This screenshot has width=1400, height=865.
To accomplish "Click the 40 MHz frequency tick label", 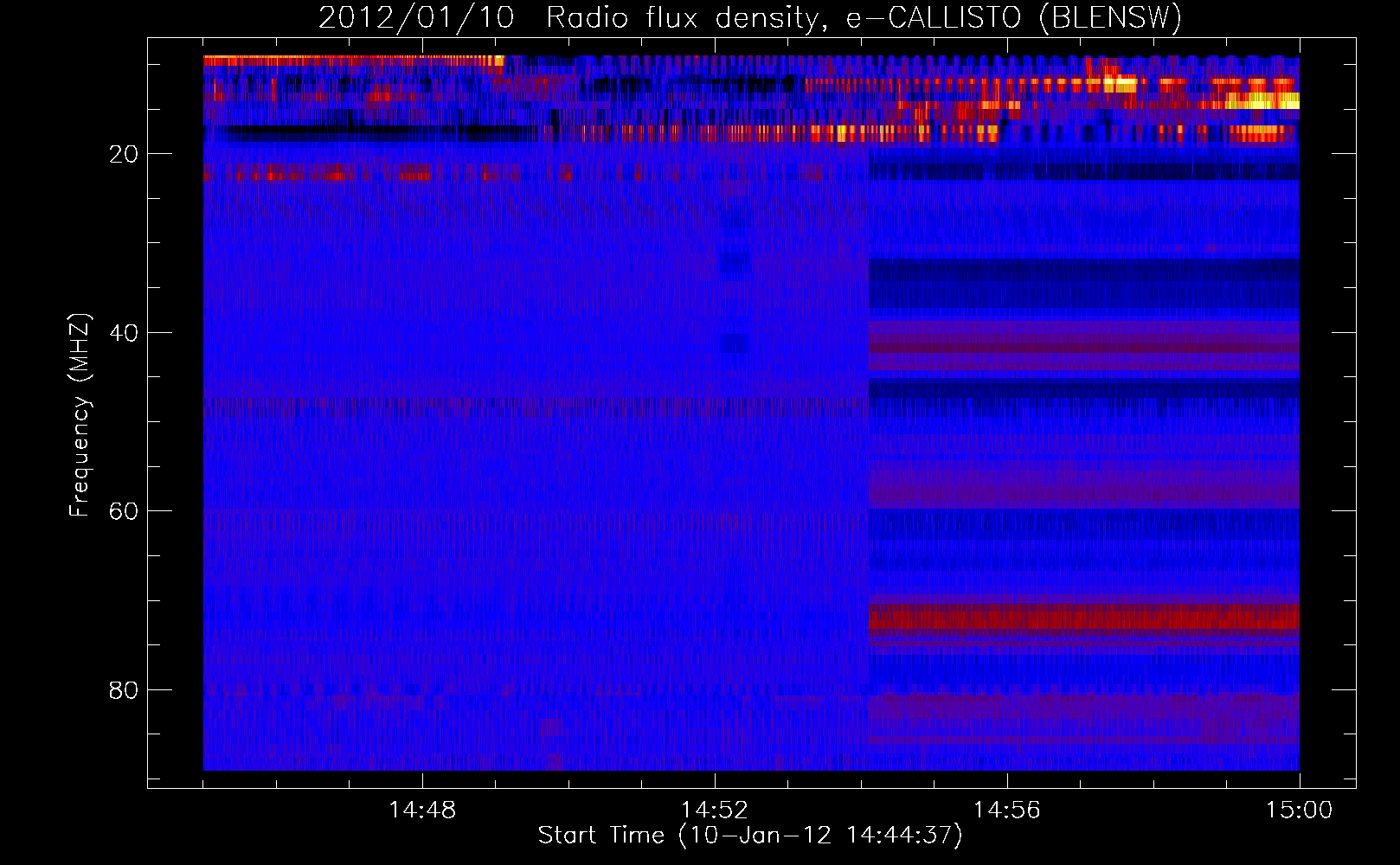I will pos(124,333).
